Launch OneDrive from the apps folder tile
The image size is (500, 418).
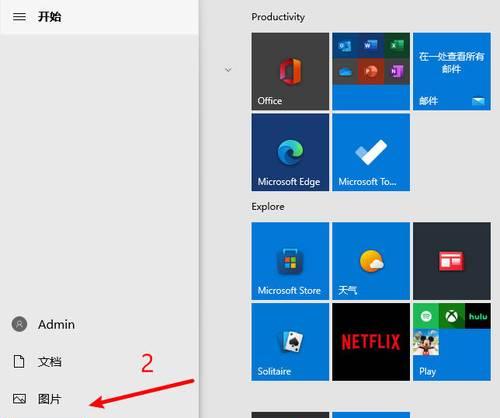pos(345,71)
